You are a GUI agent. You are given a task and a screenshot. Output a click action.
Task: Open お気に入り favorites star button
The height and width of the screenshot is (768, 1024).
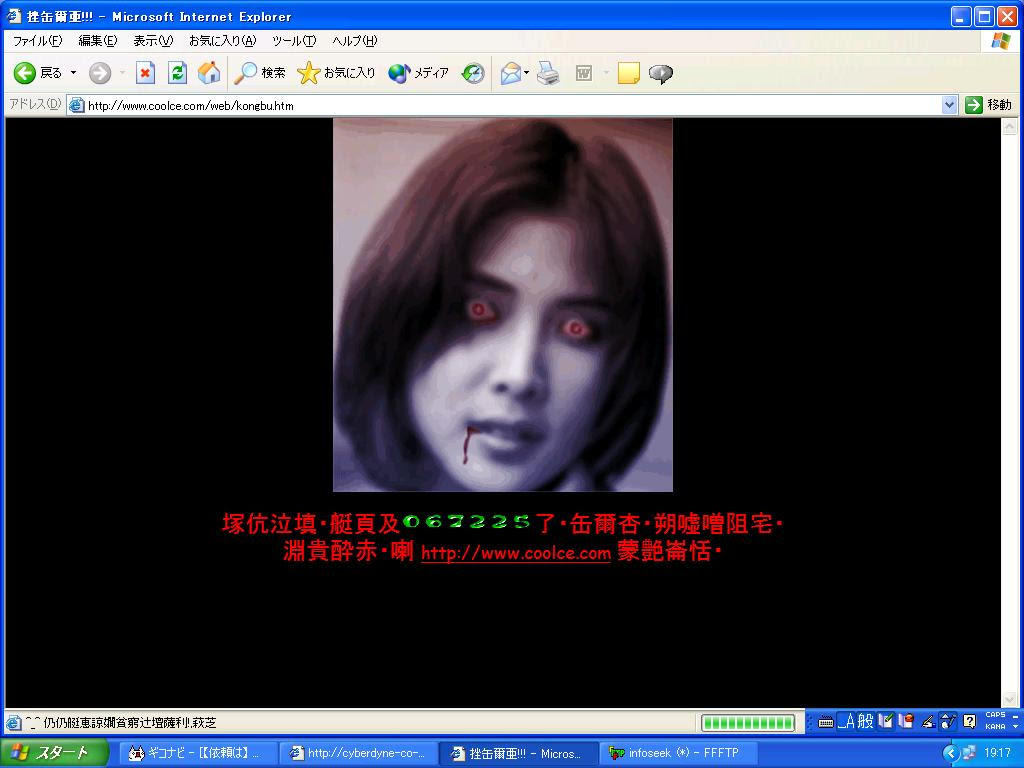(336, 73)
